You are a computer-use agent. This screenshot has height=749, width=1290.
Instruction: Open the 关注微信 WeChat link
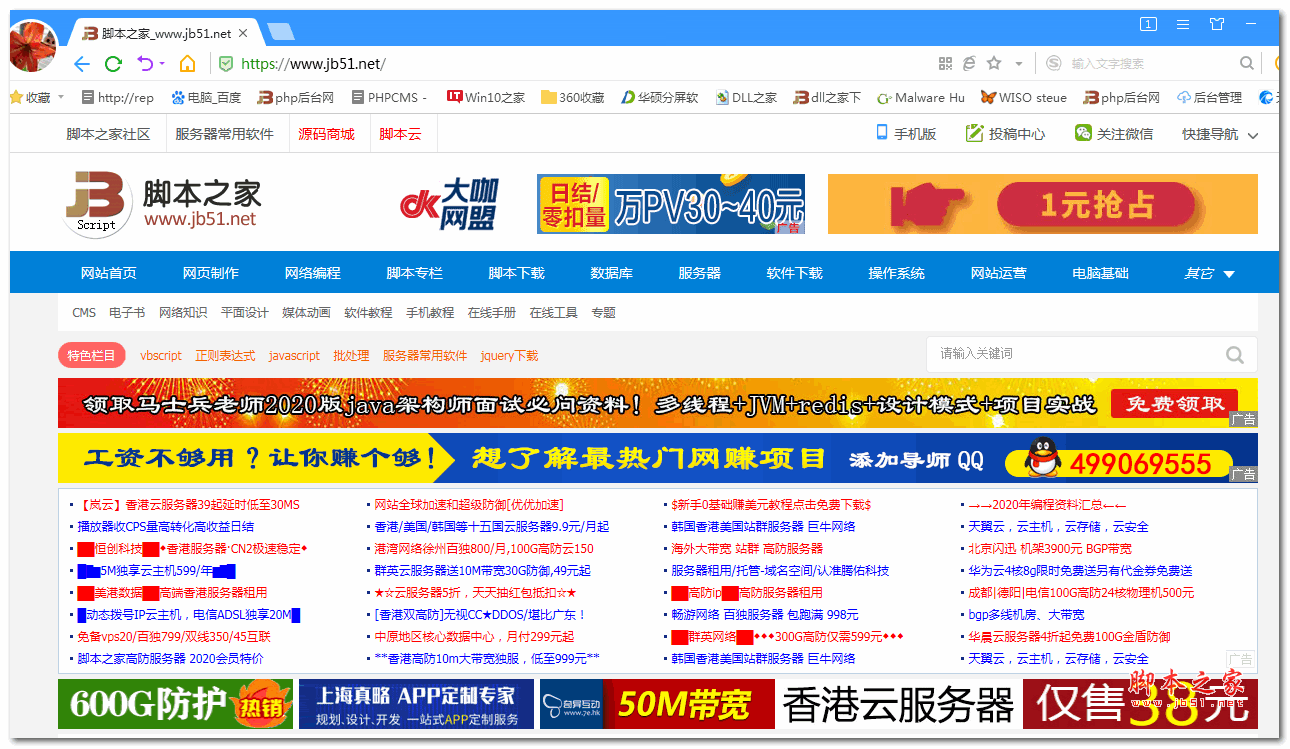click(x=1113, y=133)
